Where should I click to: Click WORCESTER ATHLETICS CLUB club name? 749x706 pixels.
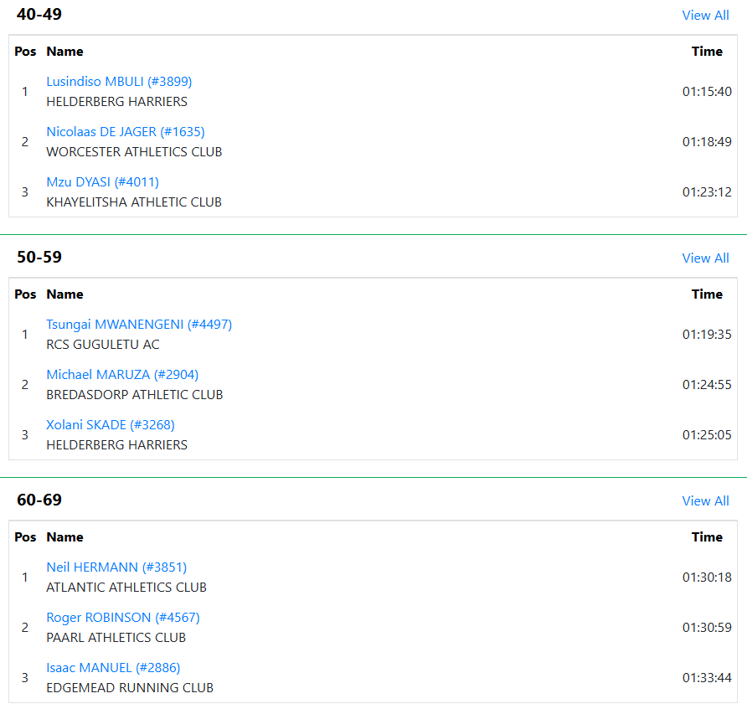tap(134, 152)
